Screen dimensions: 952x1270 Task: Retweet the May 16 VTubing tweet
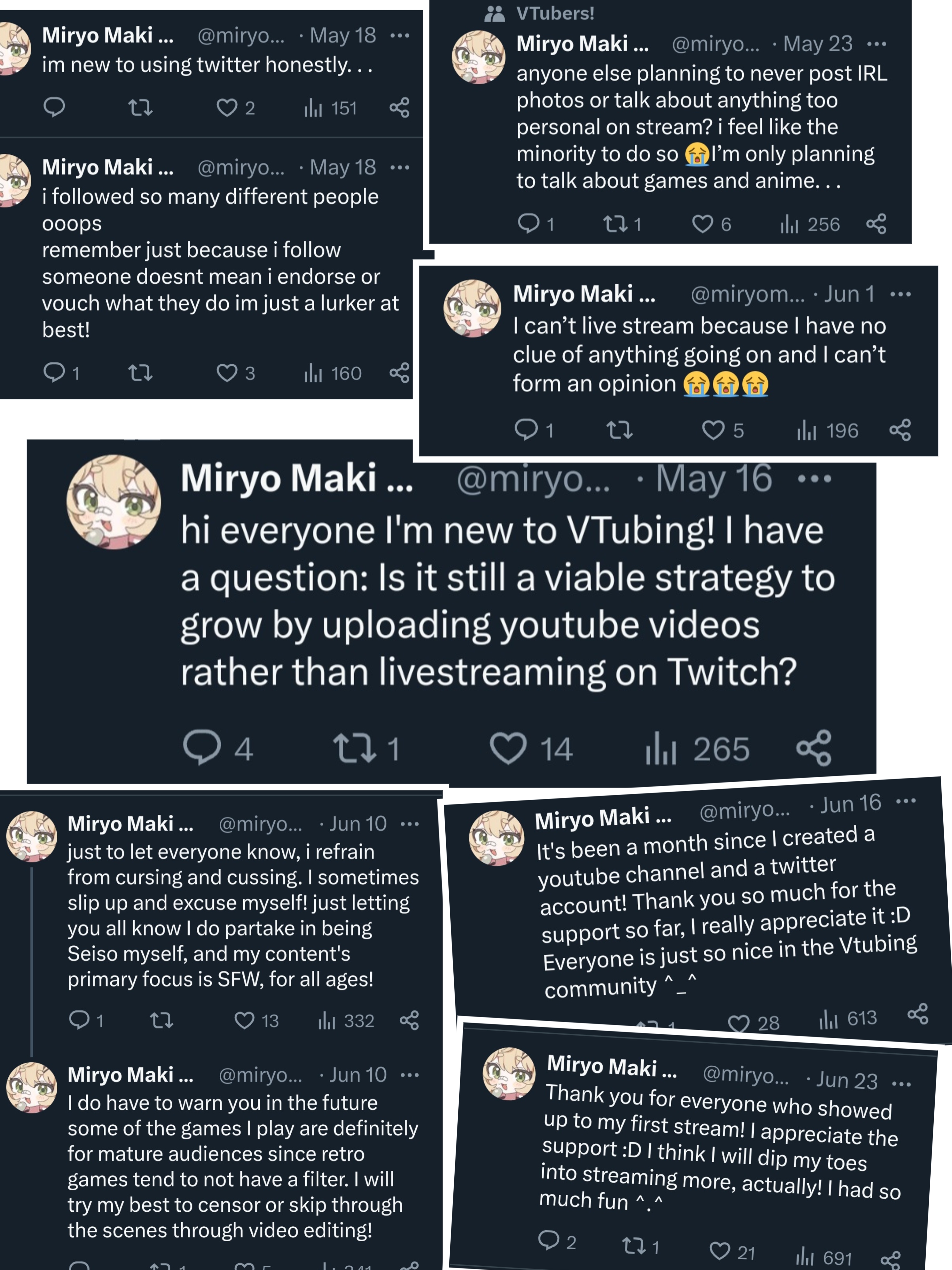tap(355, 748)
